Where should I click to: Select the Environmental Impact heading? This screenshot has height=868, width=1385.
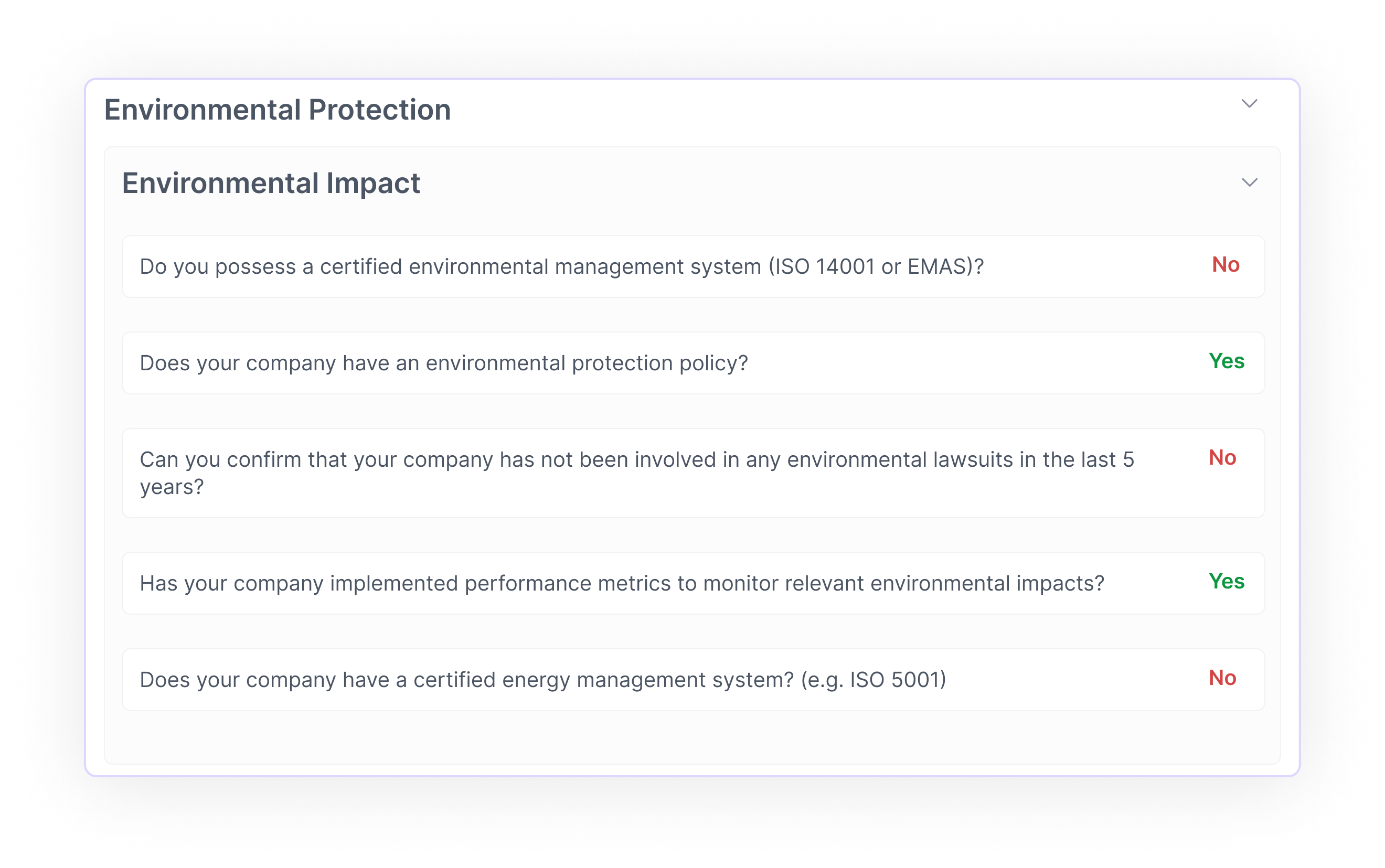point(271,184)
